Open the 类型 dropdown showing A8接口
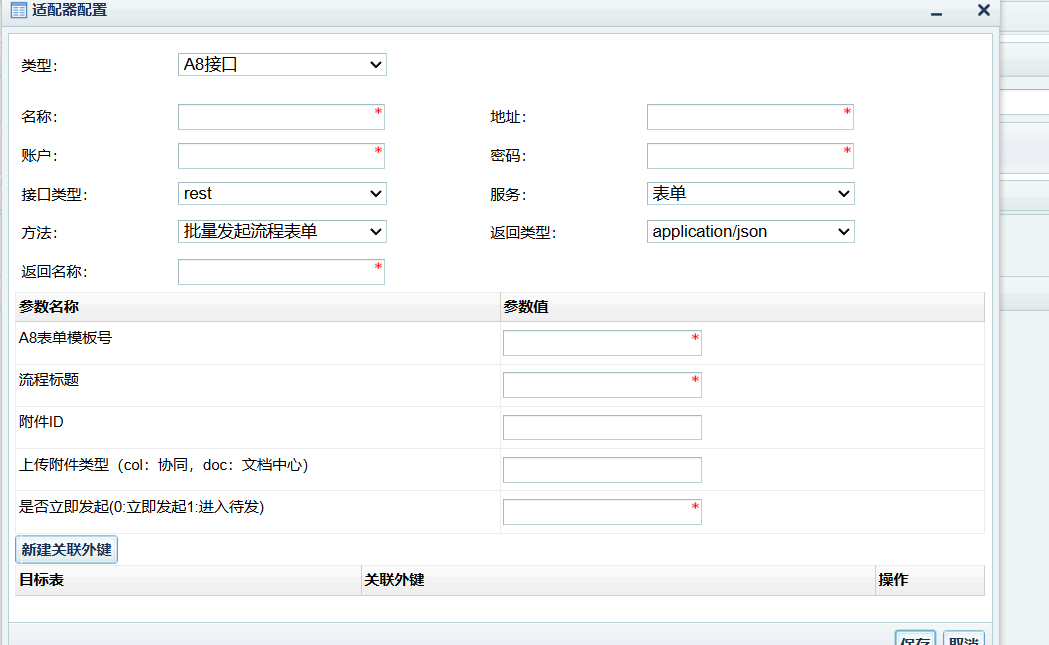1049x645 pixels. [x=282, y=65]
